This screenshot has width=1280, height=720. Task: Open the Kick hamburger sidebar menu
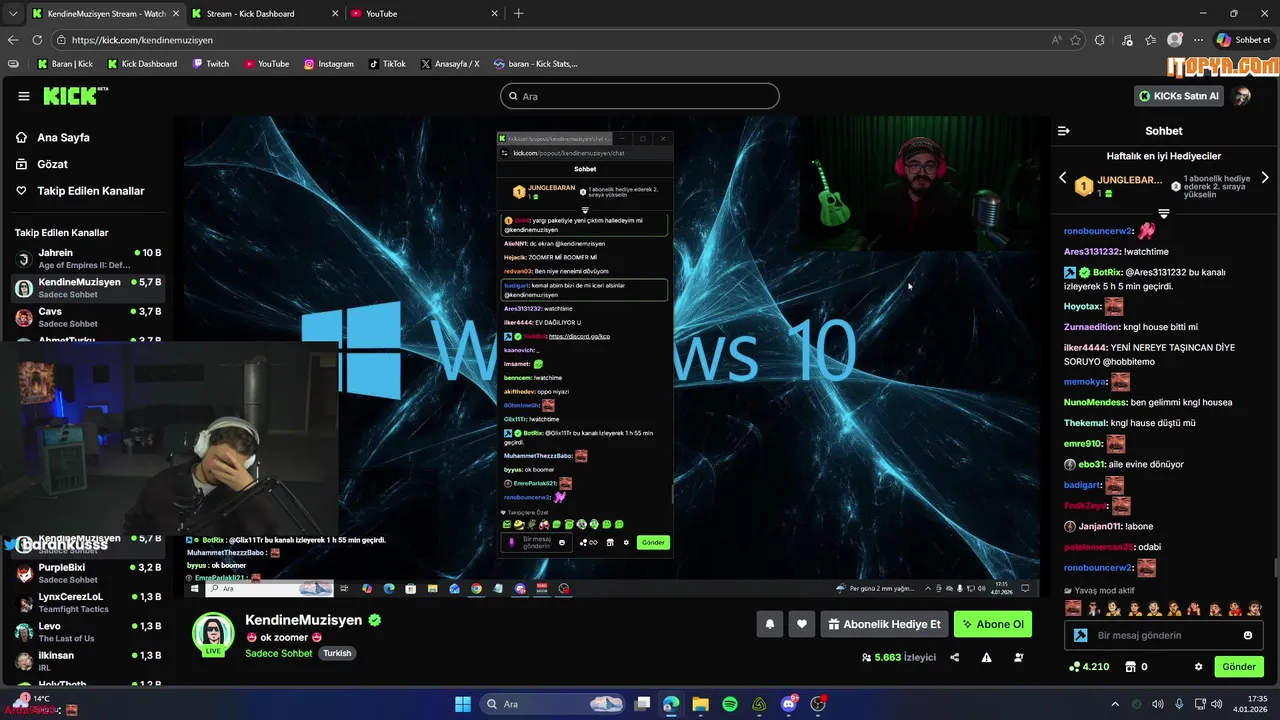[24, 96]
